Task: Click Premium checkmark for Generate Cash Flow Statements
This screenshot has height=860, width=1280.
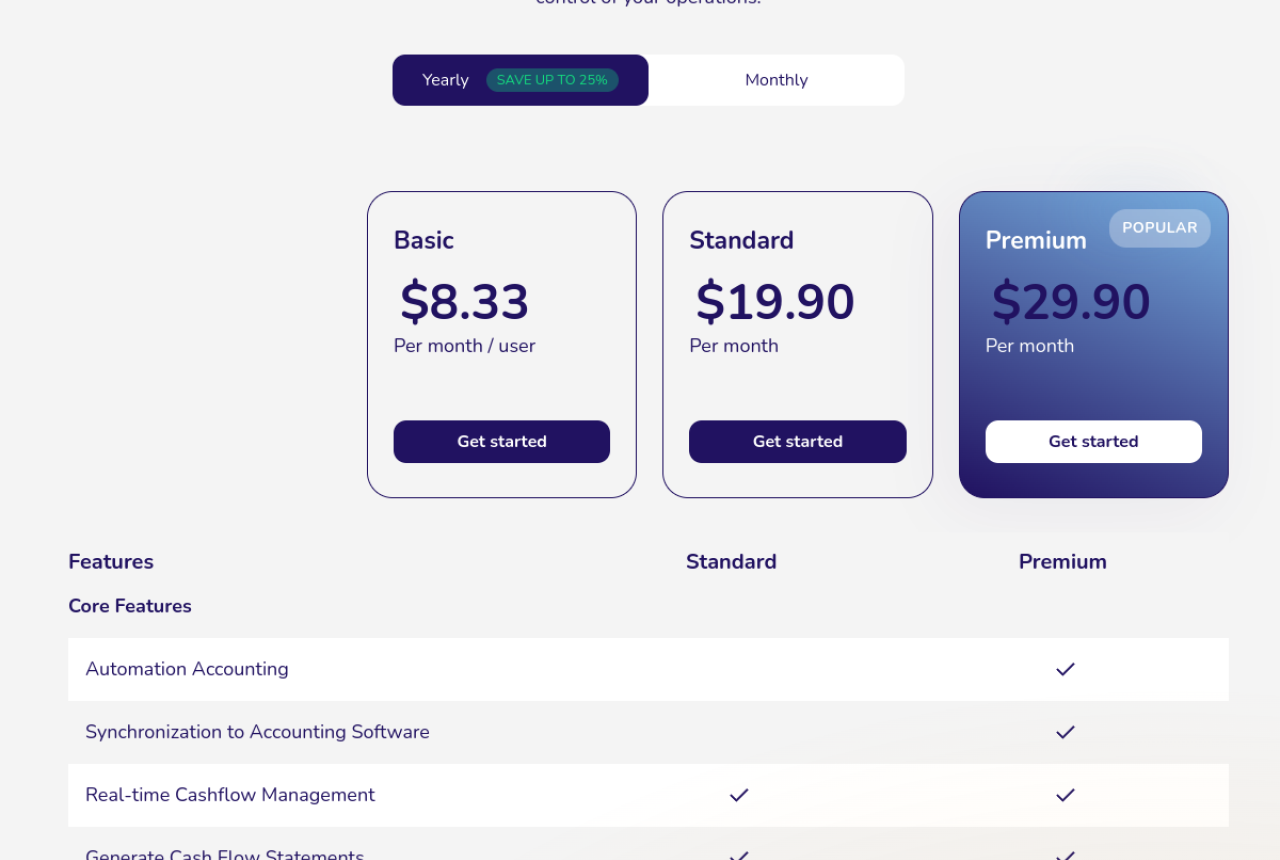Action: pos(1065,856)
